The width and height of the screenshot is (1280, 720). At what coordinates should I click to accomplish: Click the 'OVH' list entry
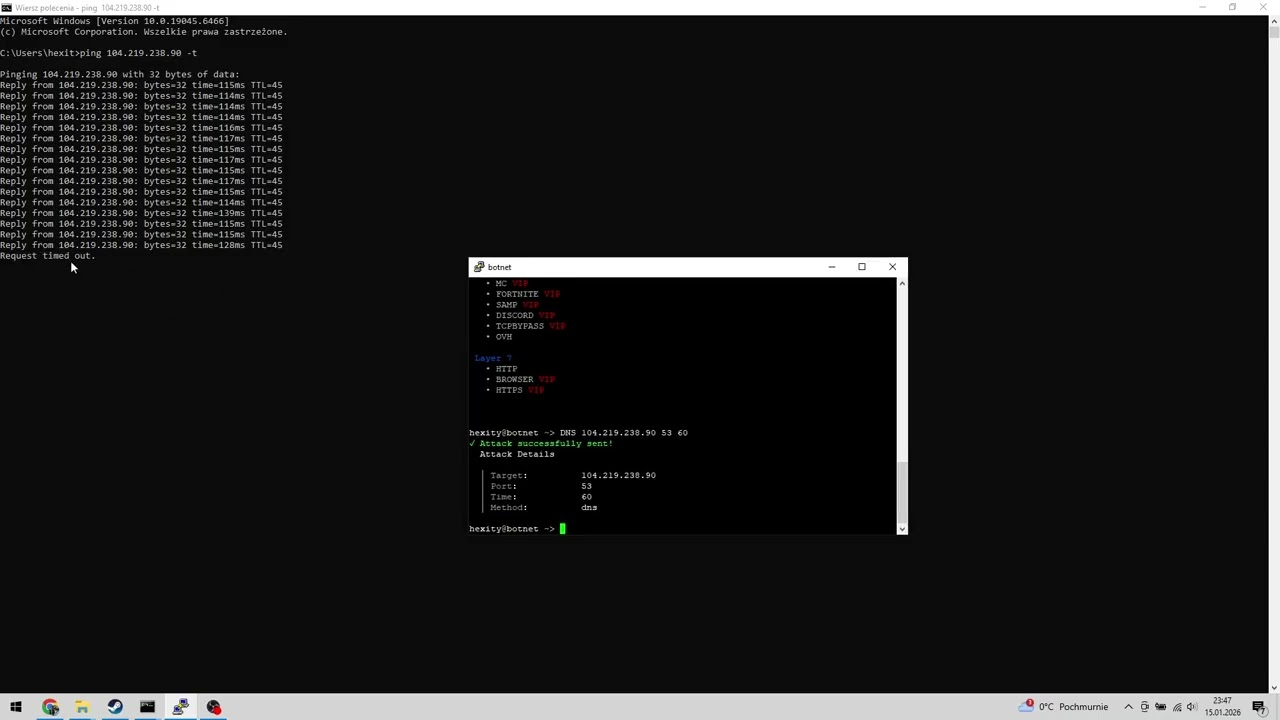503,337
